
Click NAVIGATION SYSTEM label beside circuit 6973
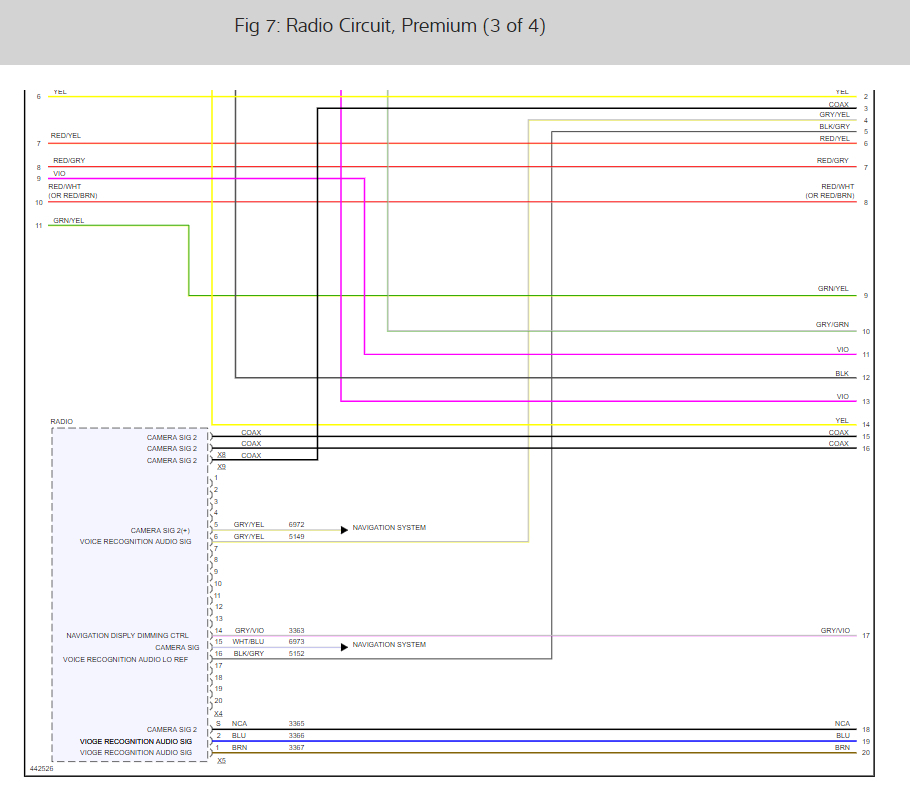click(x=389, y=645)
